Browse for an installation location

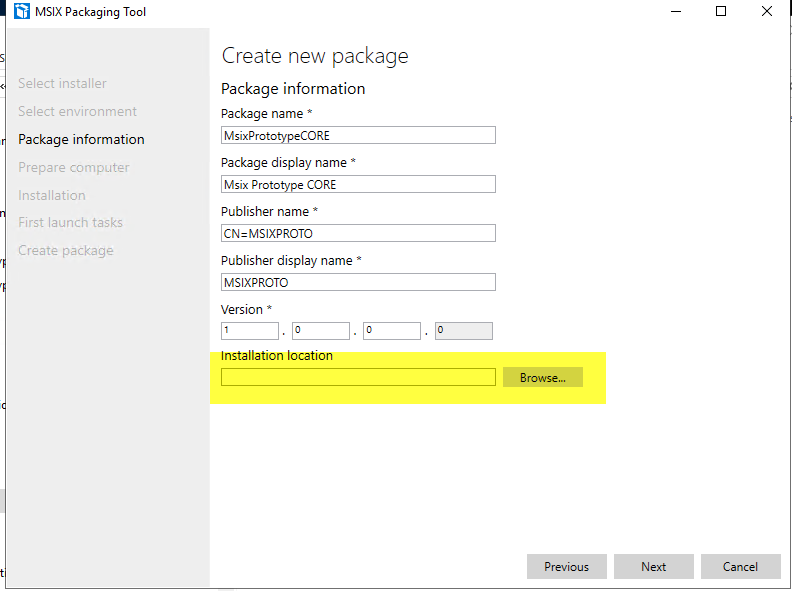542,378
